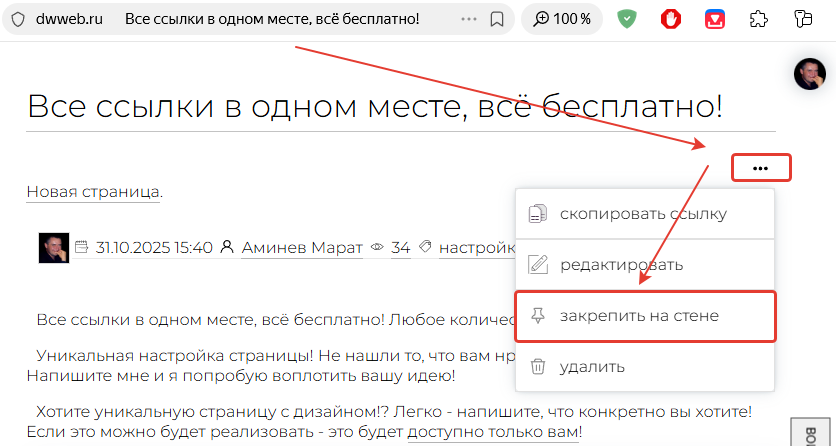Click the site security shield icon
Image resolution: width=836 pixels, height=446 pixels.
[18, 20]
